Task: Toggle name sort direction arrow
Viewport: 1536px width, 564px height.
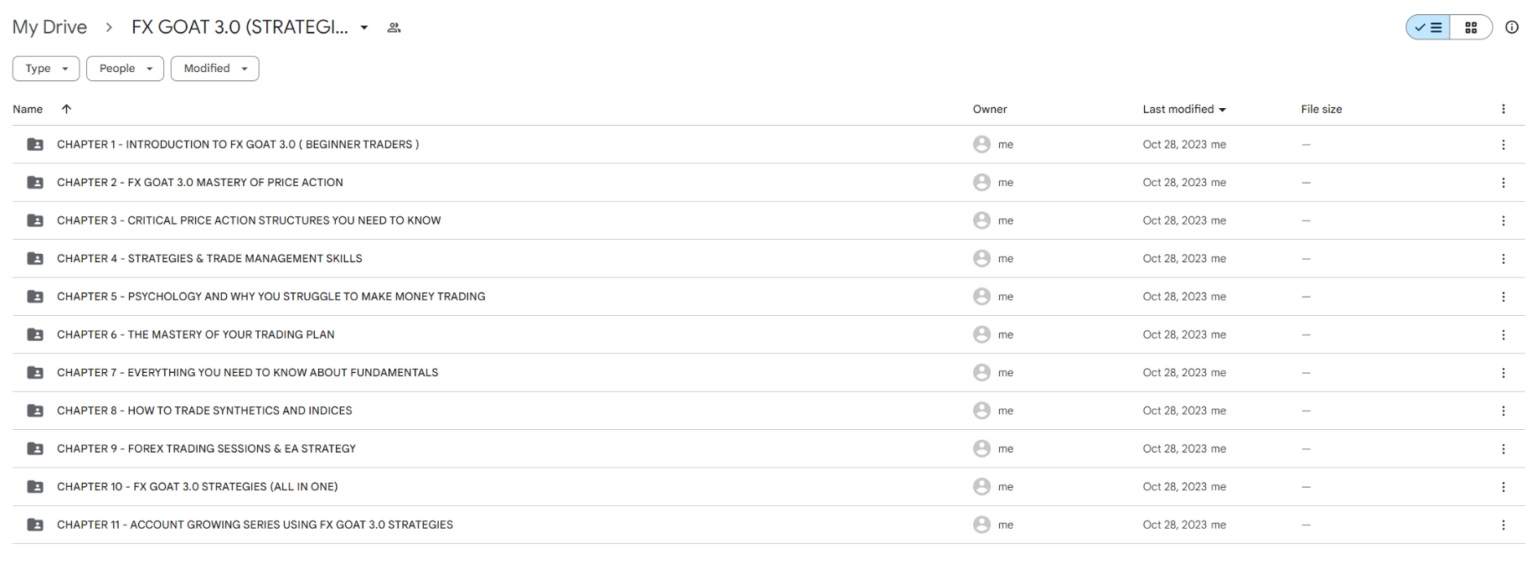Action: (66, 109)
